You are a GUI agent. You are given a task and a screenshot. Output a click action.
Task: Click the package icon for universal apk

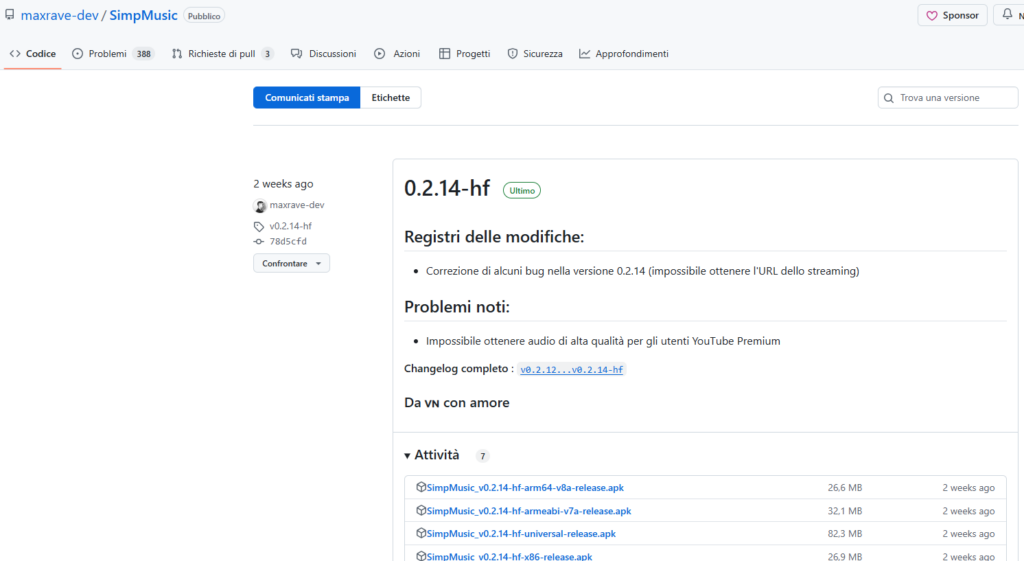point(421,533)
